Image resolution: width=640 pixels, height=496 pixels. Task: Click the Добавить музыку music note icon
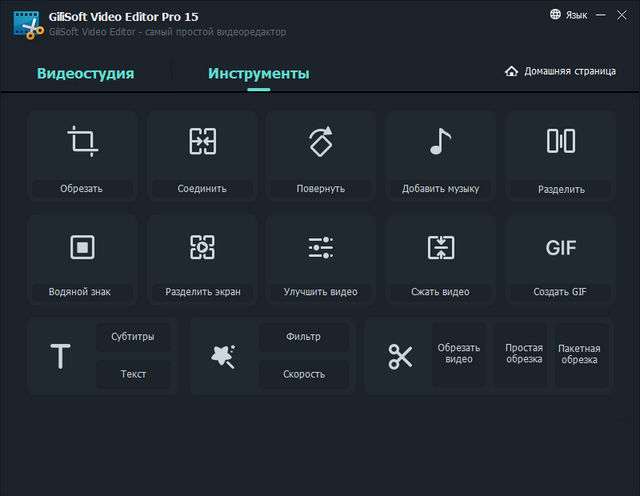[x=440, y=142]
